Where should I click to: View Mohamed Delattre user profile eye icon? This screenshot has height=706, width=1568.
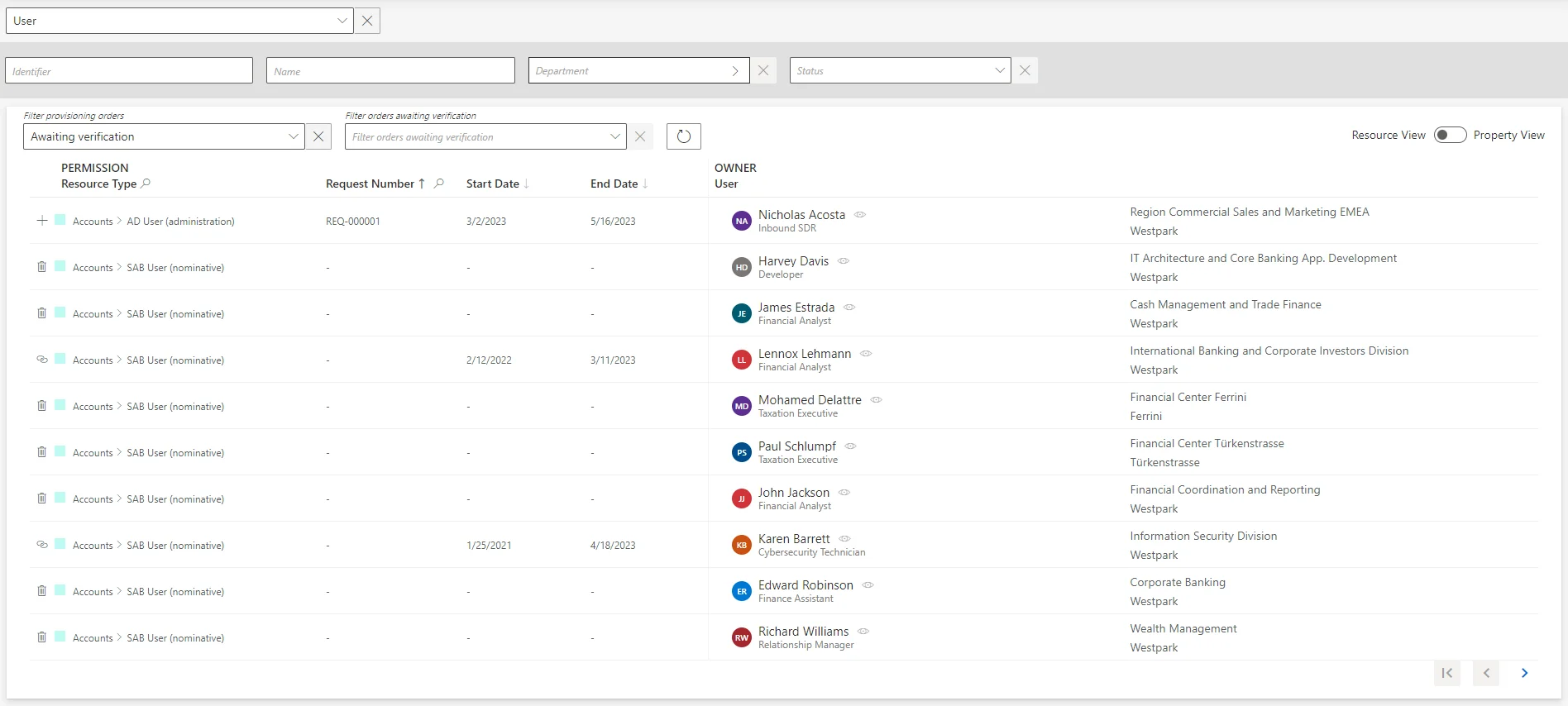(x=877, y=399)
